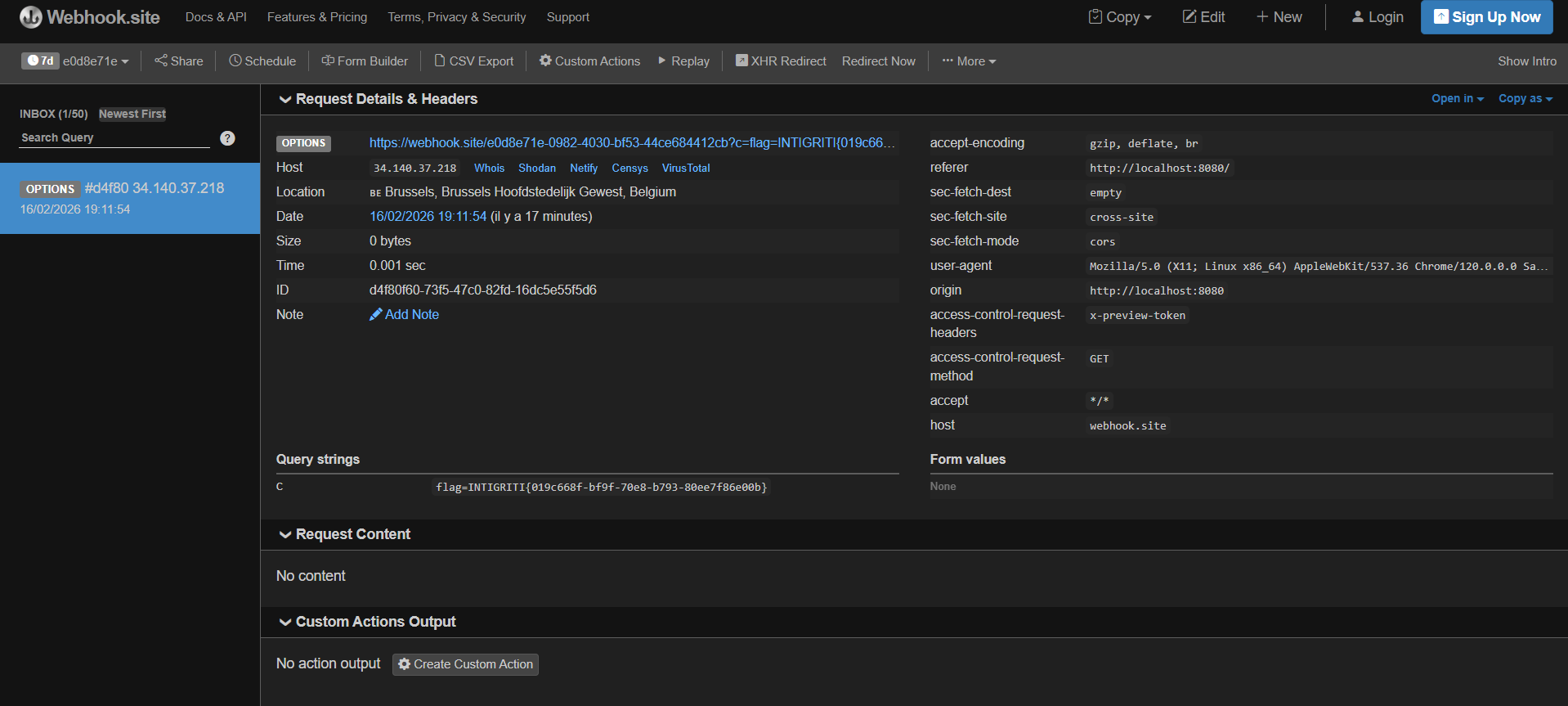Toggle the XHR Redirect checkbox
This screenshot has height=706, width=1568.
coord(741,61)
